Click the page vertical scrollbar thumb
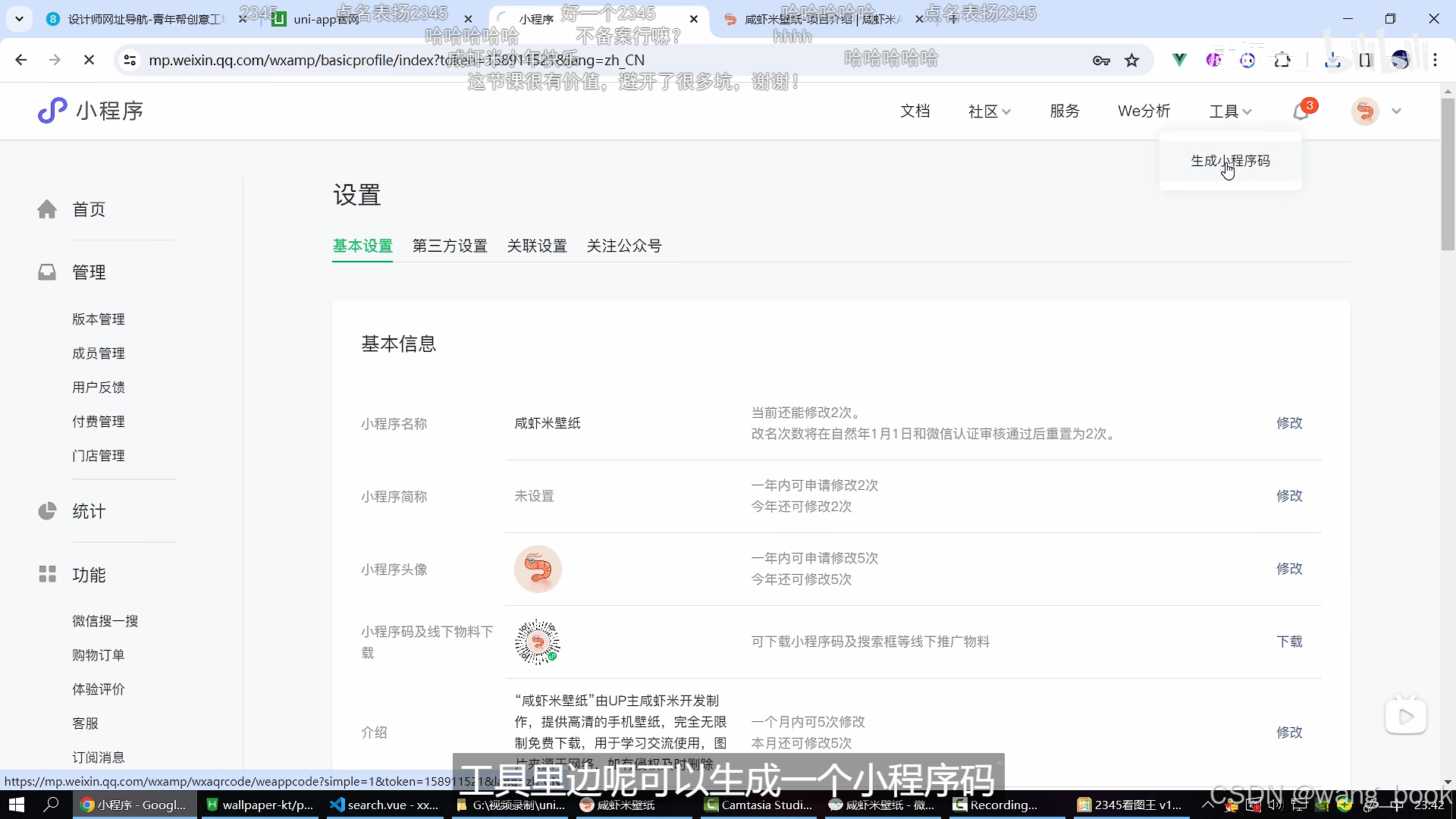 pos(1448,174)
